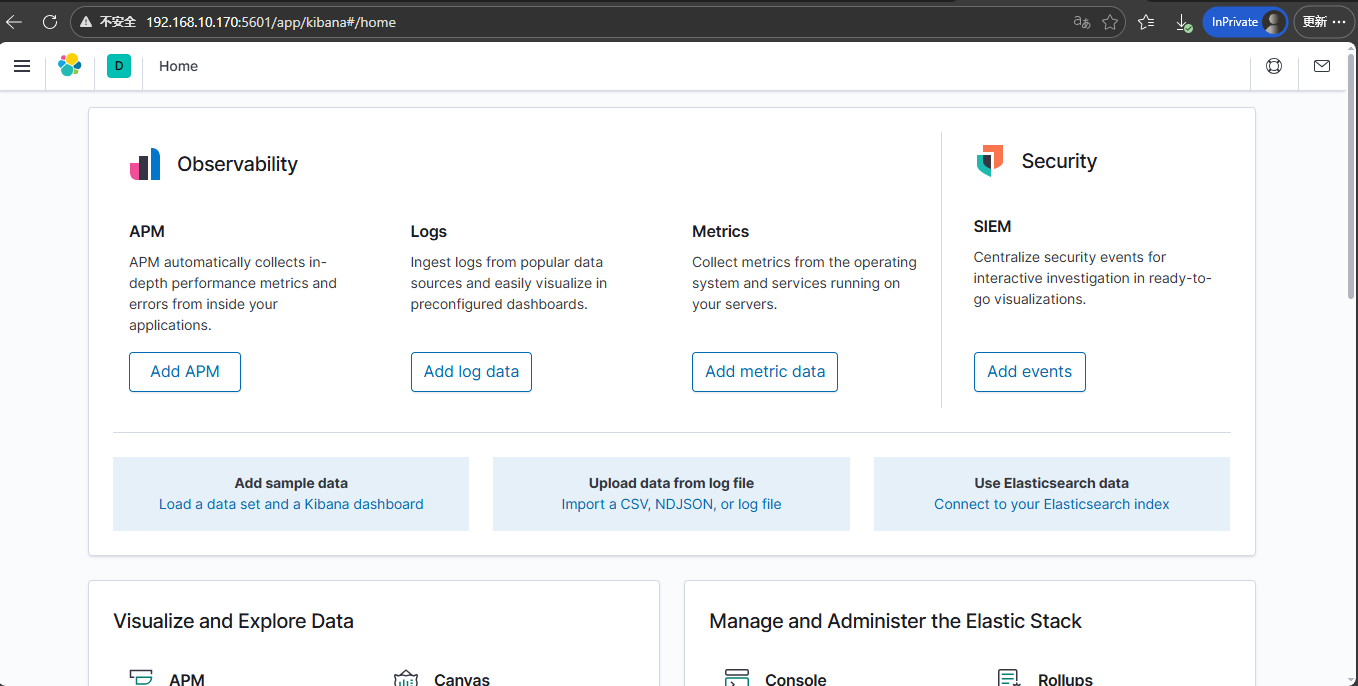
Task: Click Add sample data title
Action: pyautogui.click(x=291, y=483)
